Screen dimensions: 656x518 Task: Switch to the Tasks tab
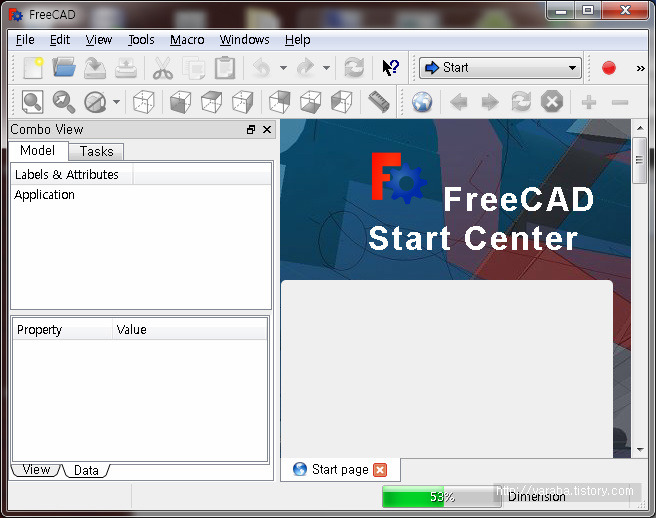[96, 151]
